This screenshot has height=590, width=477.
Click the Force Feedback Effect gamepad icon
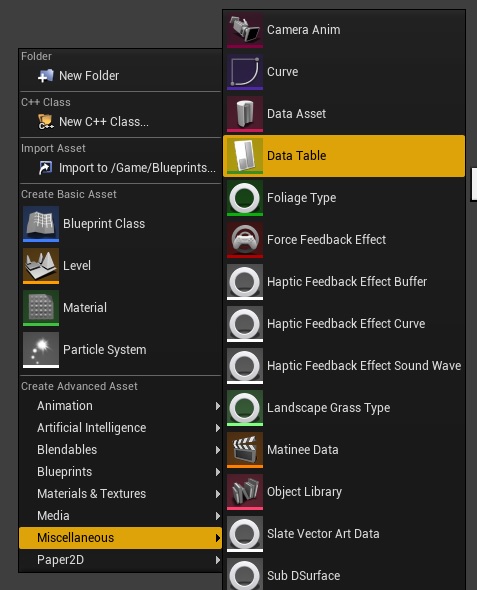(x=245, y=240)
